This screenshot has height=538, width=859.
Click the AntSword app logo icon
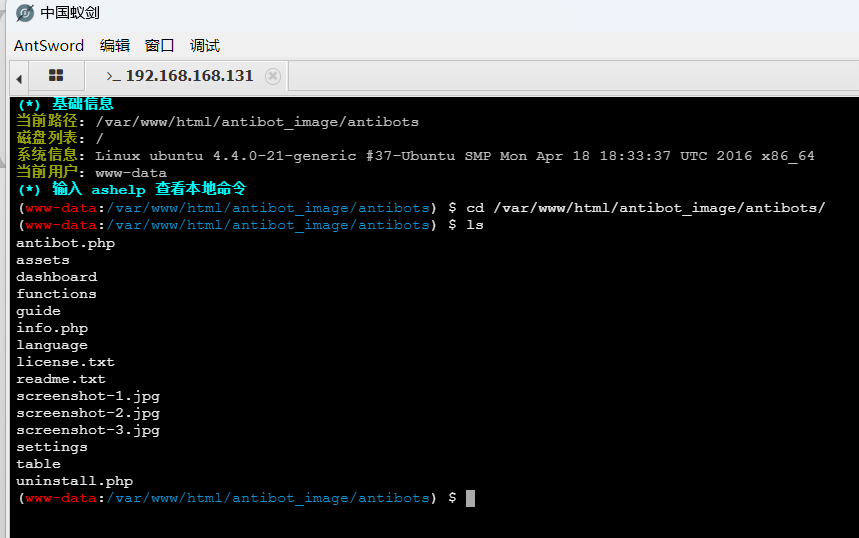click(x=25, y=13)
